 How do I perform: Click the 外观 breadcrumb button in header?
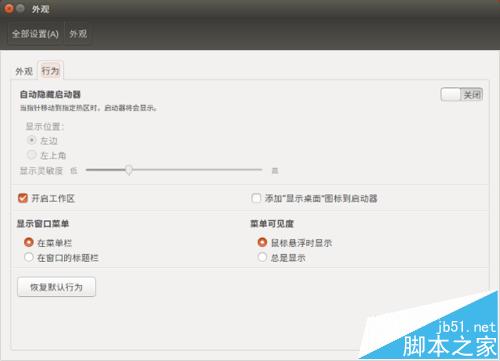click(x=78, y=34)
